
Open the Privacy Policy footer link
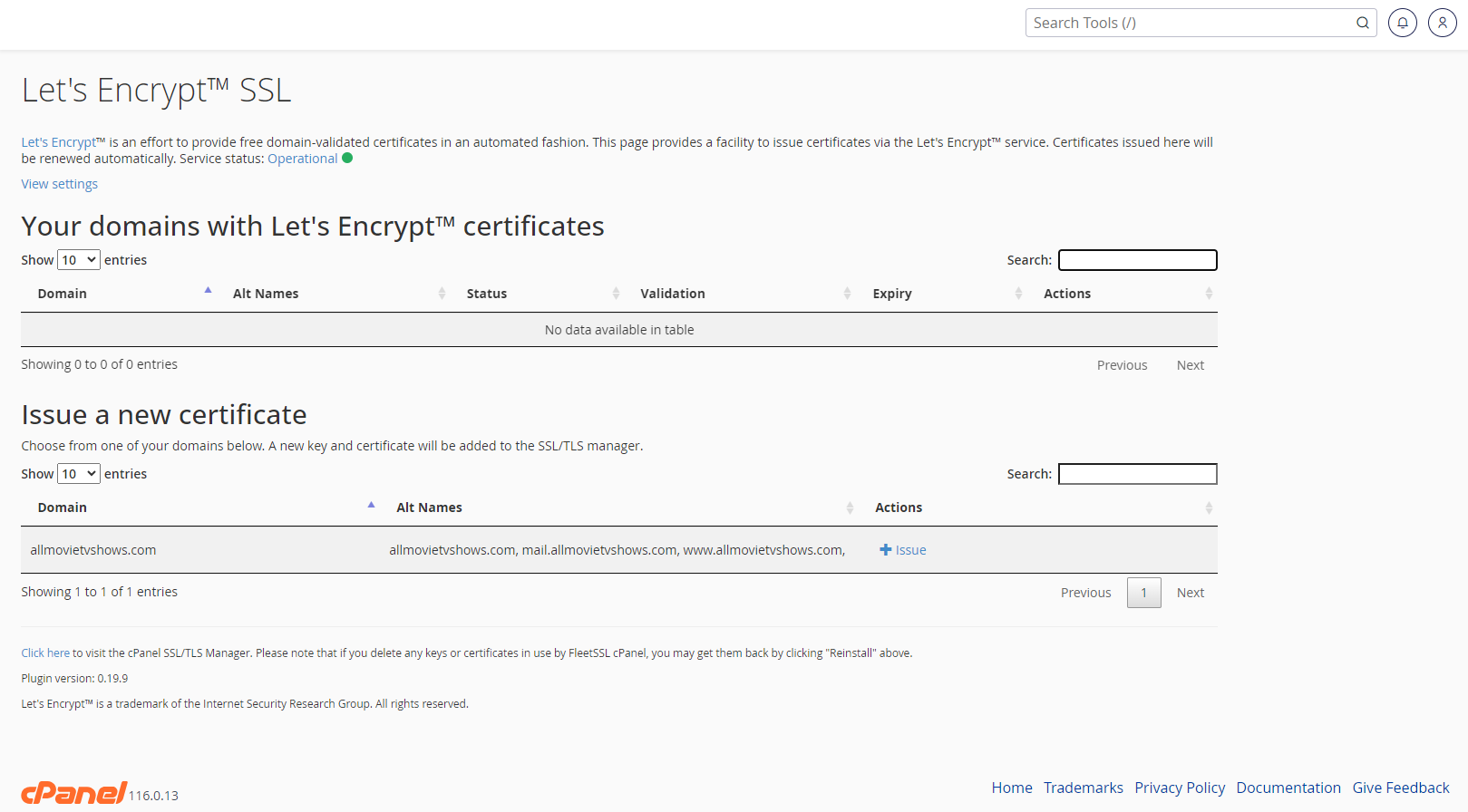pyautogui.click(x=1180, y=788)
